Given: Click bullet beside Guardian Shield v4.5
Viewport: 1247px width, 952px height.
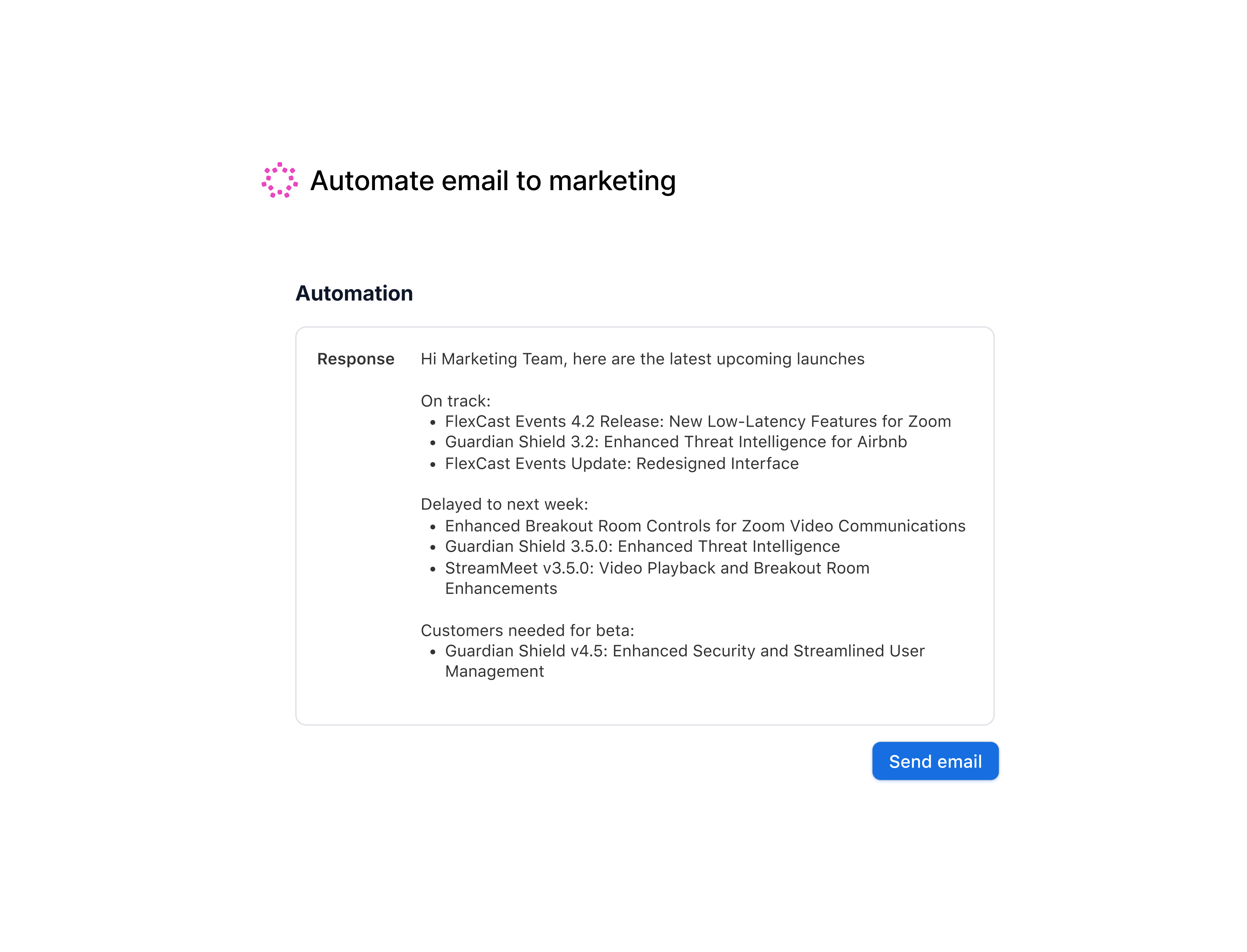Looking at the screenshot, I should [433, 652].
